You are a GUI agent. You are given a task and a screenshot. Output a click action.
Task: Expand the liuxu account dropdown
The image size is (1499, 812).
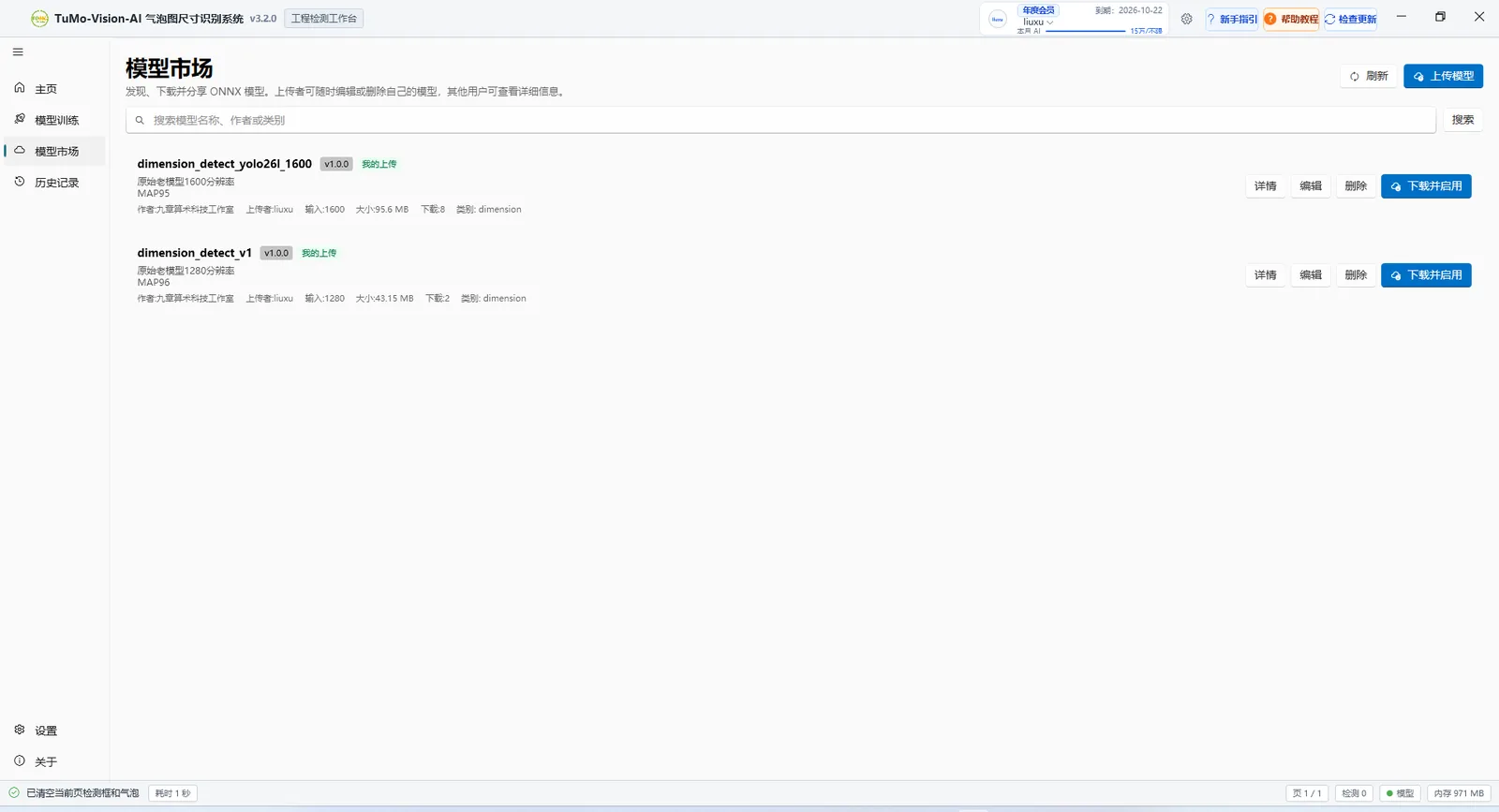[x=1038, y=22]
